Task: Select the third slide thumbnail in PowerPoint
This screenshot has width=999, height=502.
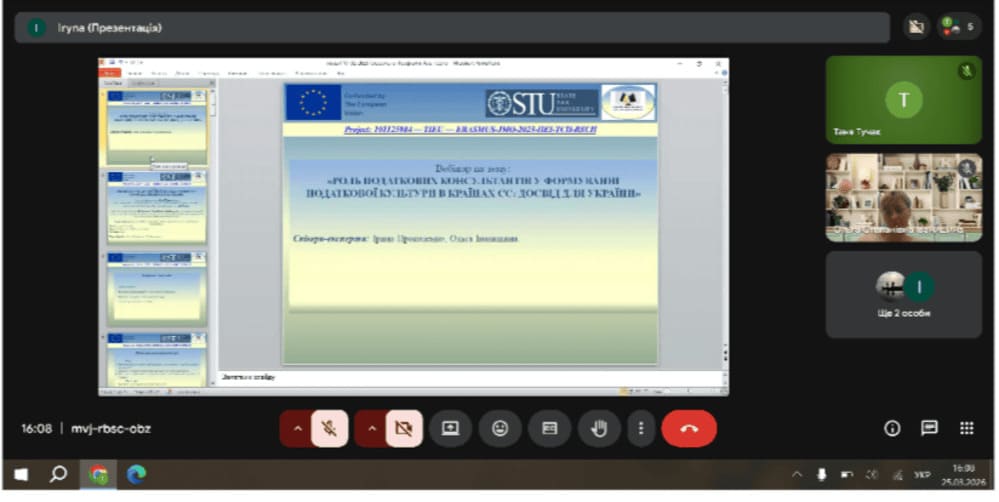Action: (157, 289)
